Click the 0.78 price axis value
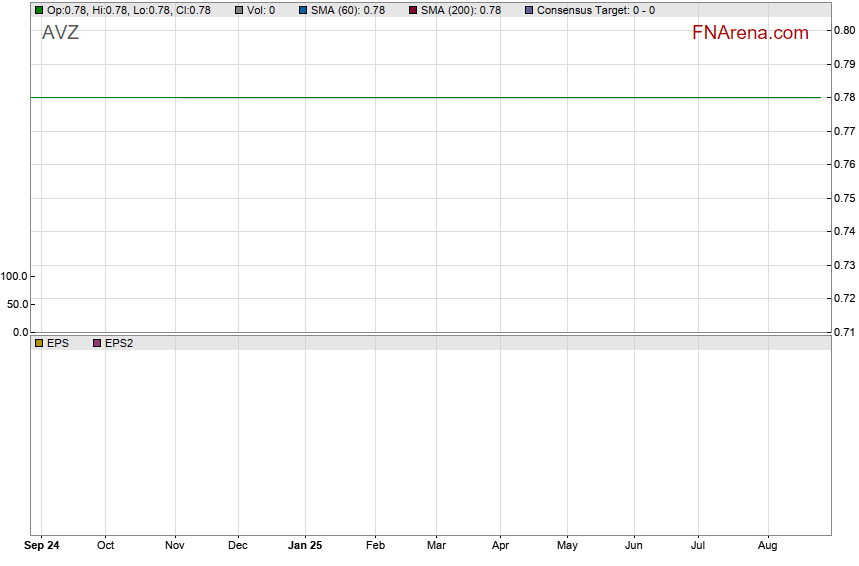Screen dimensions: 859x566 [844, 97]
